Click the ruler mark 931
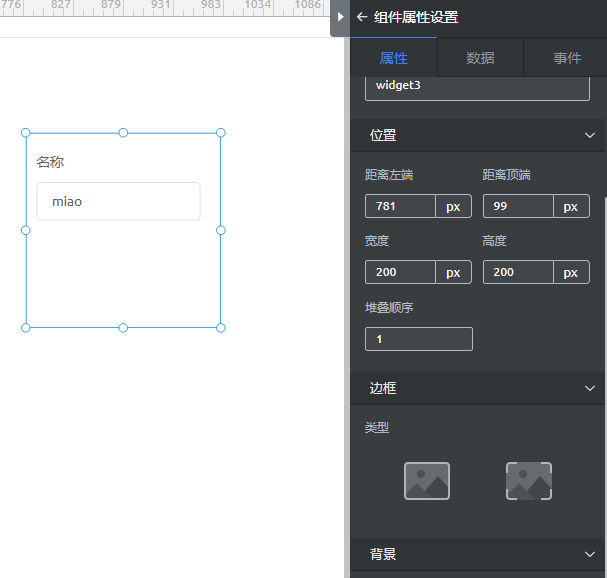Image resolution: width=607 pixels, height=578 pixels. (x=161, y=5)
